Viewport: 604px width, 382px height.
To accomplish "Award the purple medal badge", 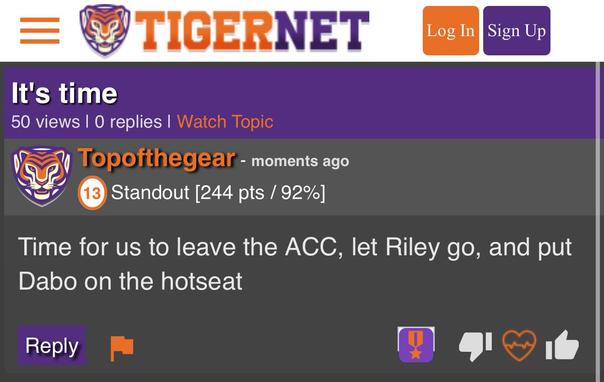I will 416,345.
